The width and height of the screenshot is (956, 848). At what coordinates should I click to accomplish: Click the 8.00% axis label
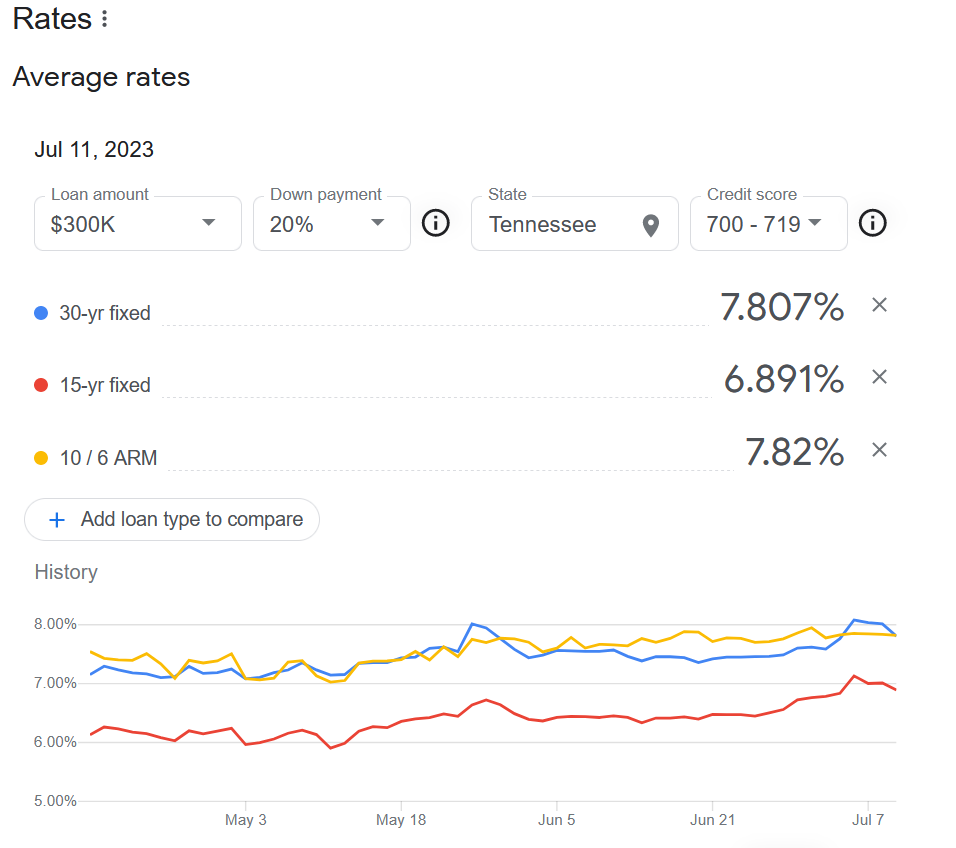coord(55,624)
